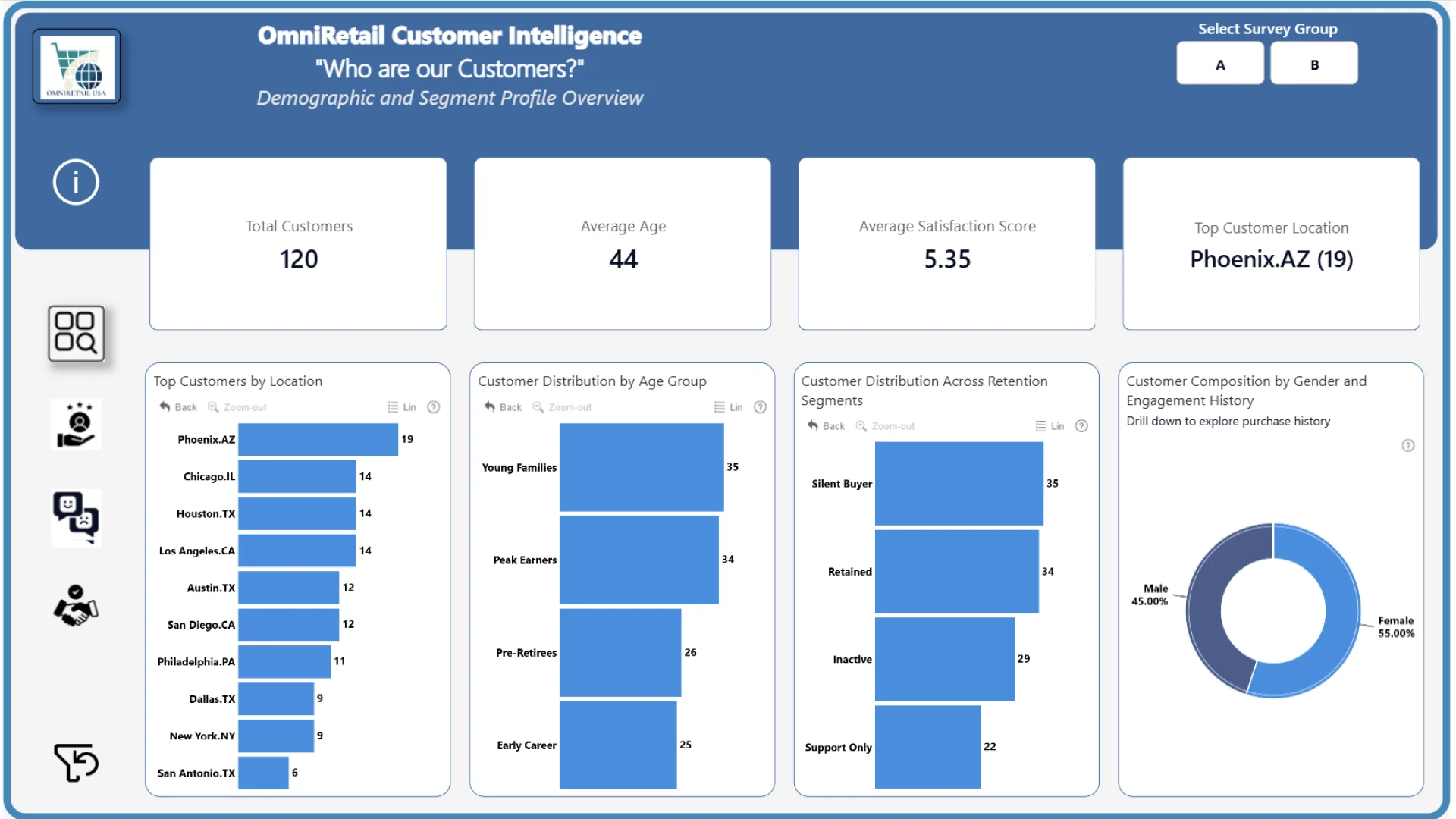Click the information circle icon
Image resolution: width=1456 pixels, height=819 pixels.
76,182
